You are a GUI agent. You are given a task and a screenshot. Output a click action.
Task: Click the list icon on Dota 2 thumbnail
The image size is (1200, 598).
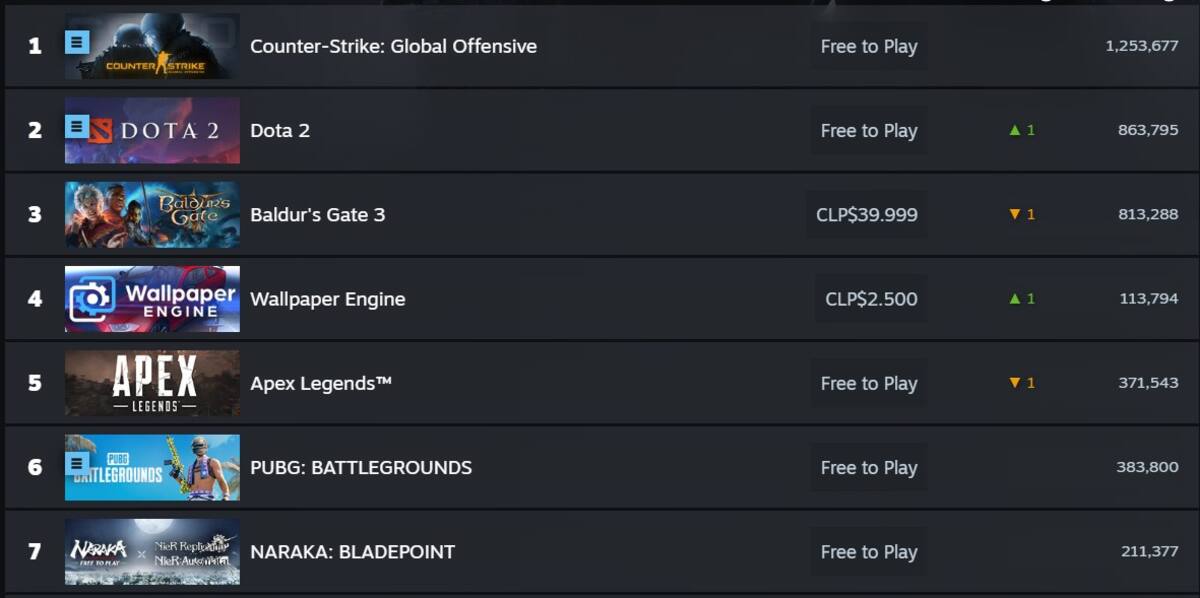pos(78,126)
